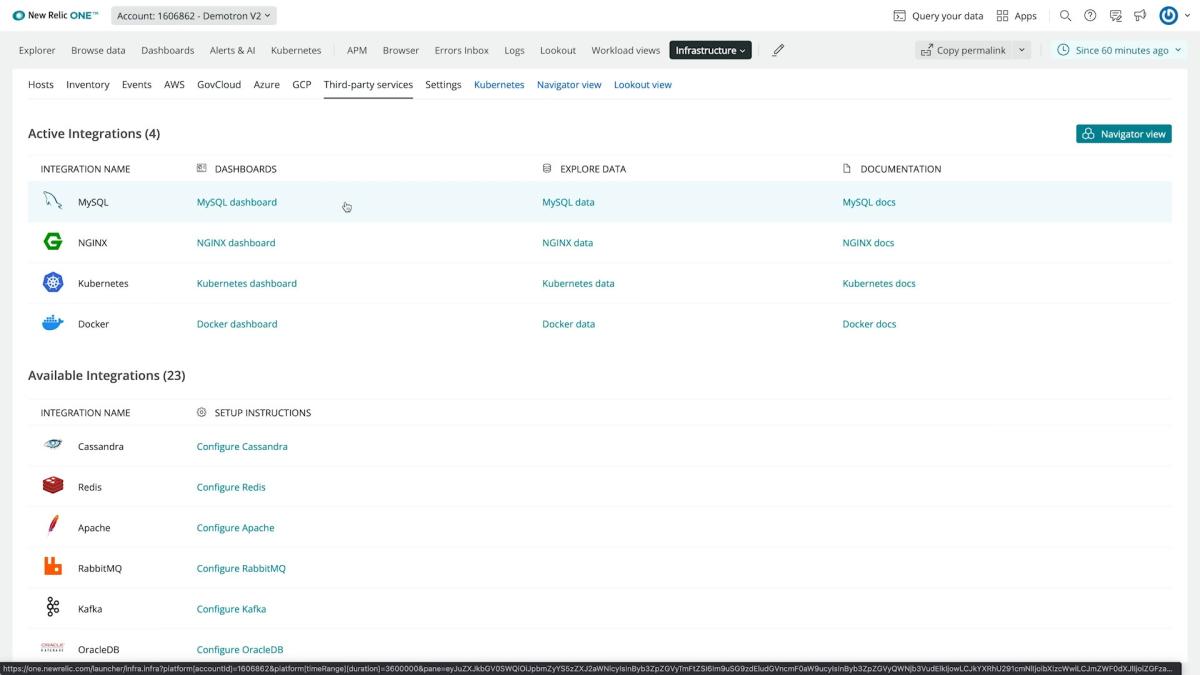Screen dimensions: 1200x675
Task: Click the MySQL dolphin icon
Action: coord(53,201)
